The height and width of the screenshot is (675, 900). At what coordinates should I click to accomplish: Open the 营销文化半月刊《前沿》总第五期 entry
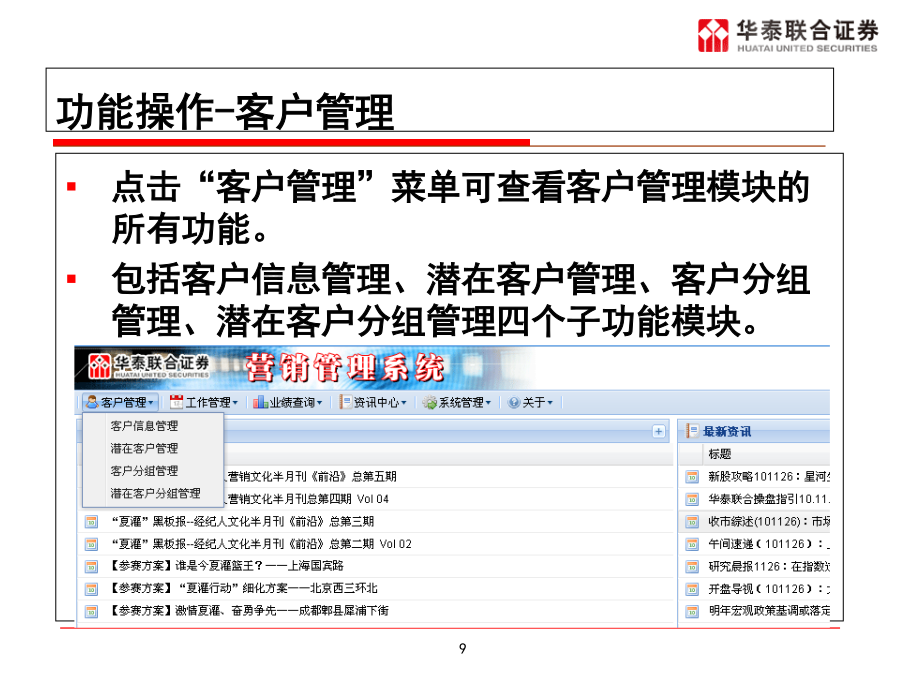312,476
